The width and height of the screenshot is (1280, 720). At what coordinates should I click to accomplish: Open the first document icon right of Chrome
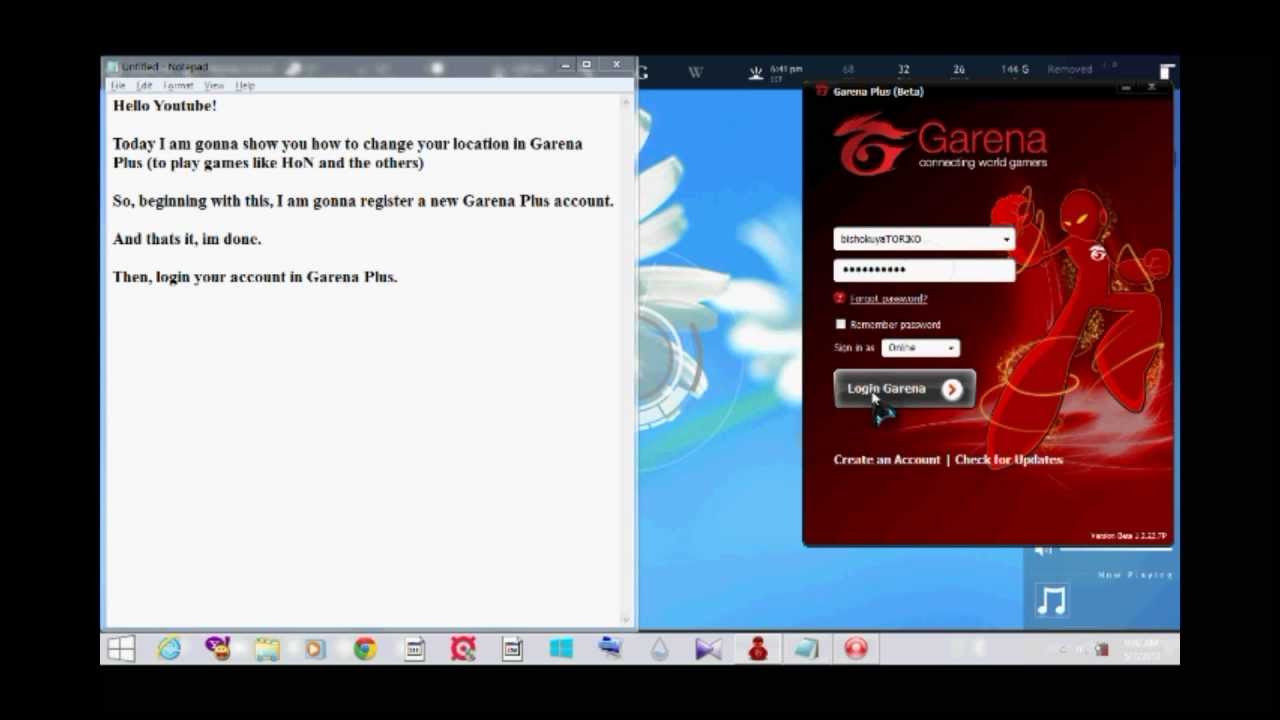414,650
